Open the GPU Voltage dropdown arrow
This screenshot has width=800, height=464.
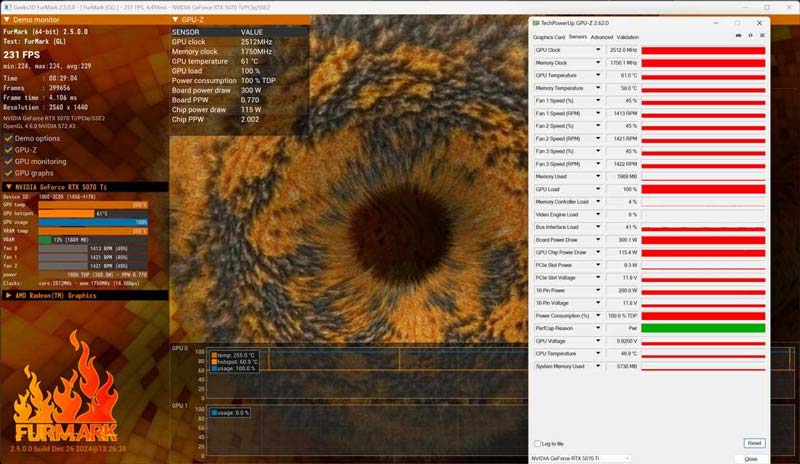pos(598,340)
